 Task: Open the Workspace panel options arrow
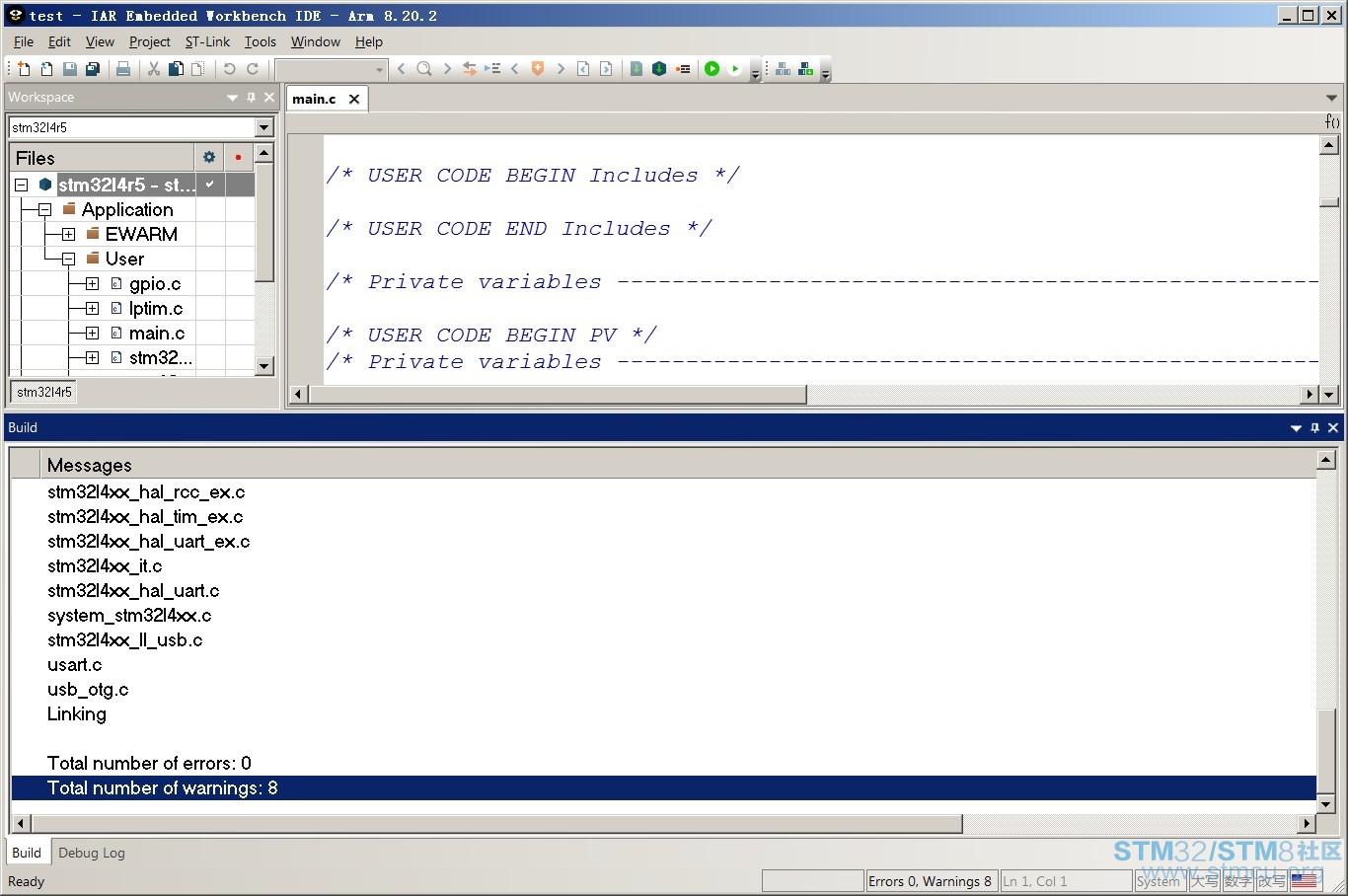(233, 97)
